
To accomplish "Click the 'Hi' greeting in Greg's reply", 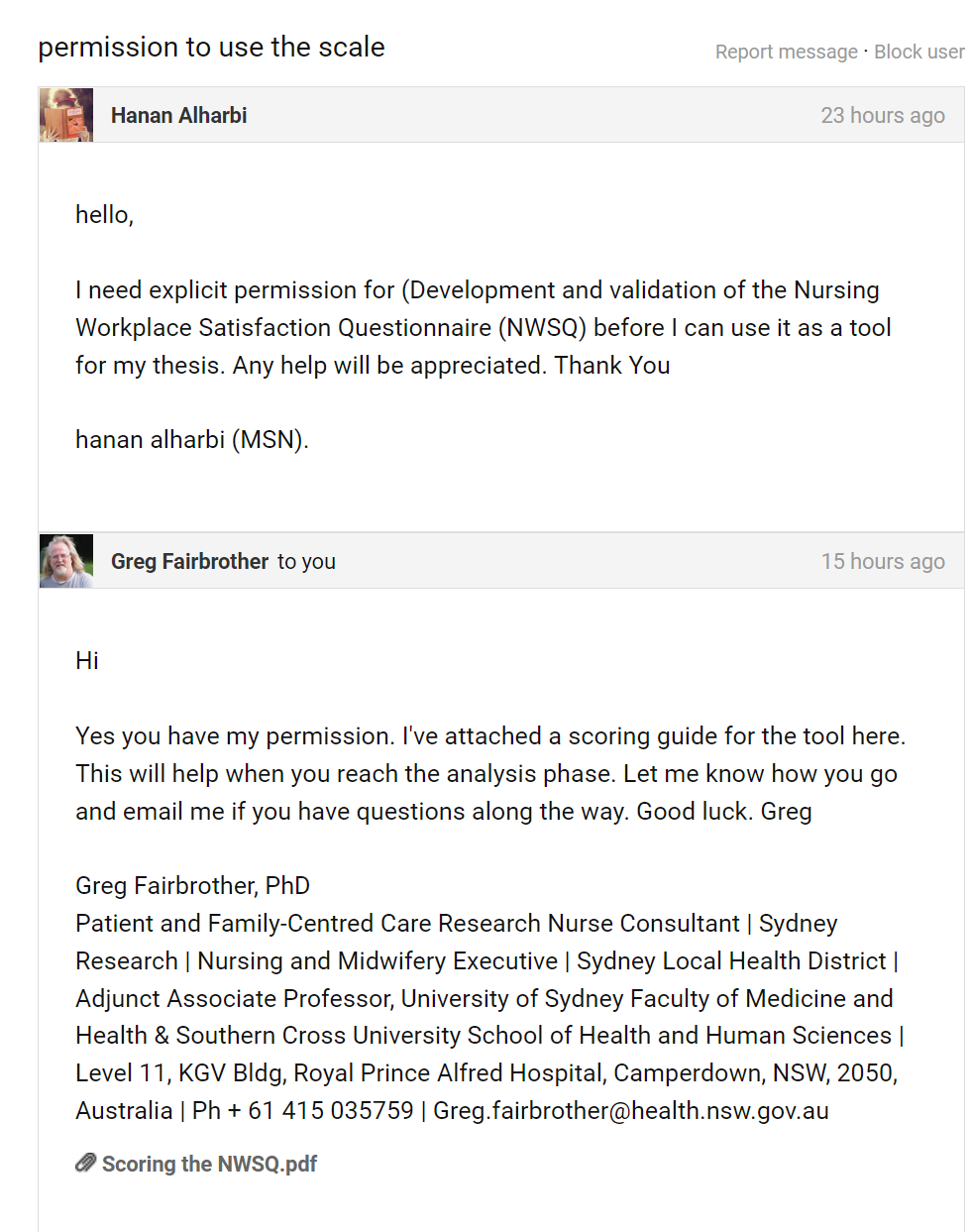I will point(87,660).
